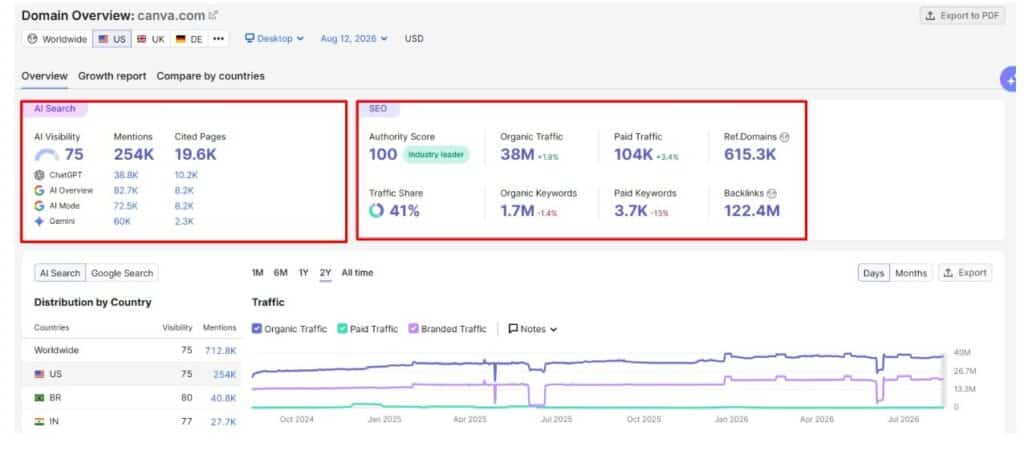Image resolution: width=1024 pixels, height=451 pixels.
Task: Switch to Overview tab
Action: 44,76
